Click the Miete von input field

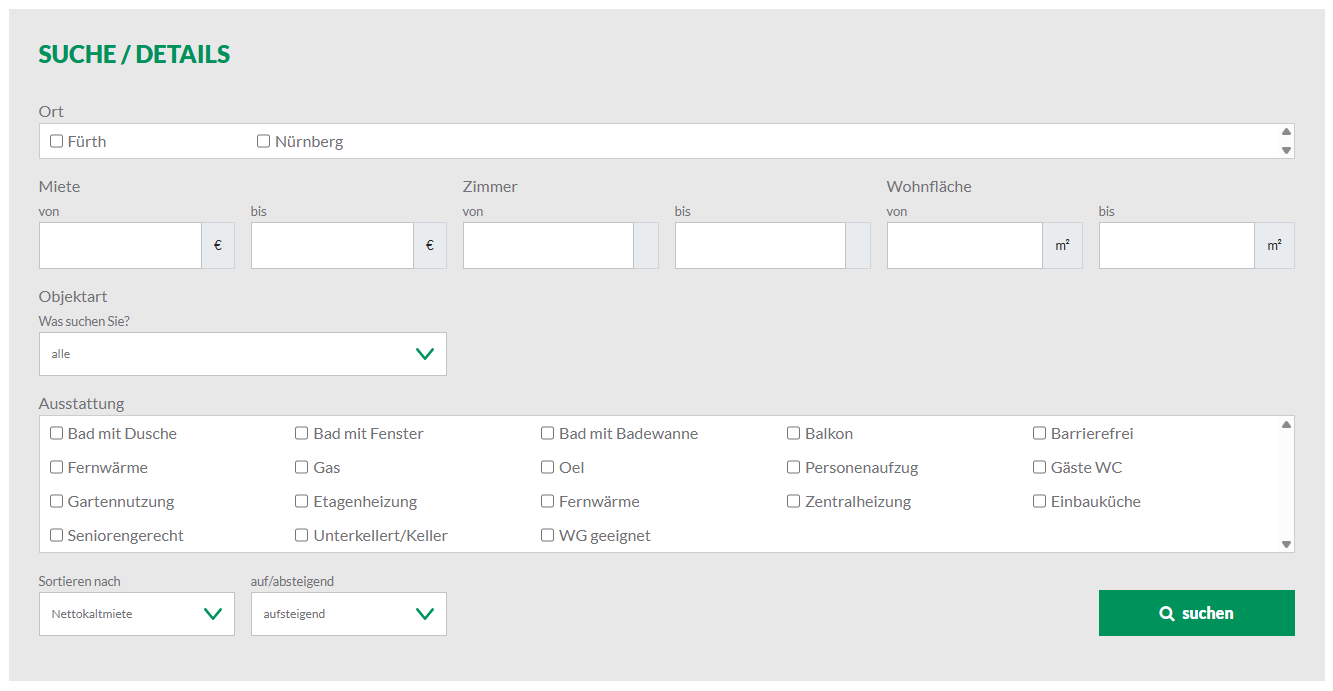121,246
